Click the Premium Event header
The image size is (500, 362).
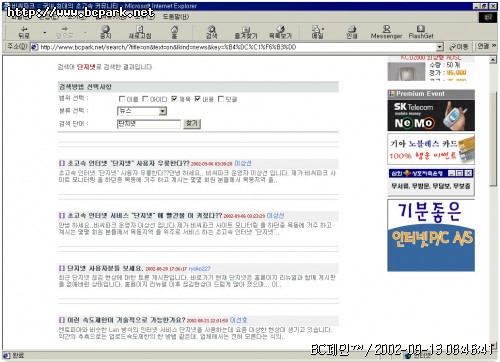tap(431, 94)
